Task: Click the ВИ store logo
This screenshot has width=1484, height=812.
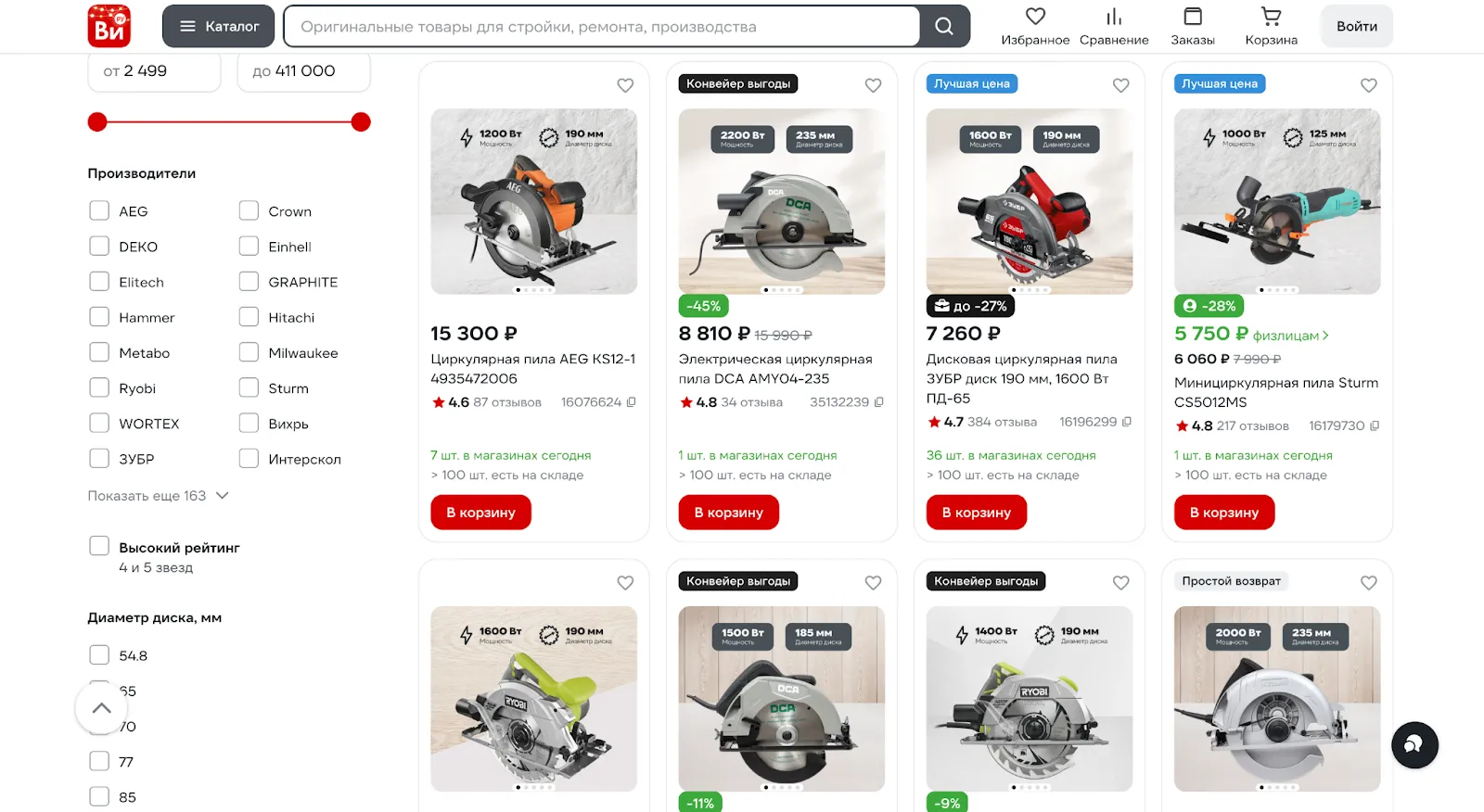Action: pyautogui.click(x=109, y=26)
